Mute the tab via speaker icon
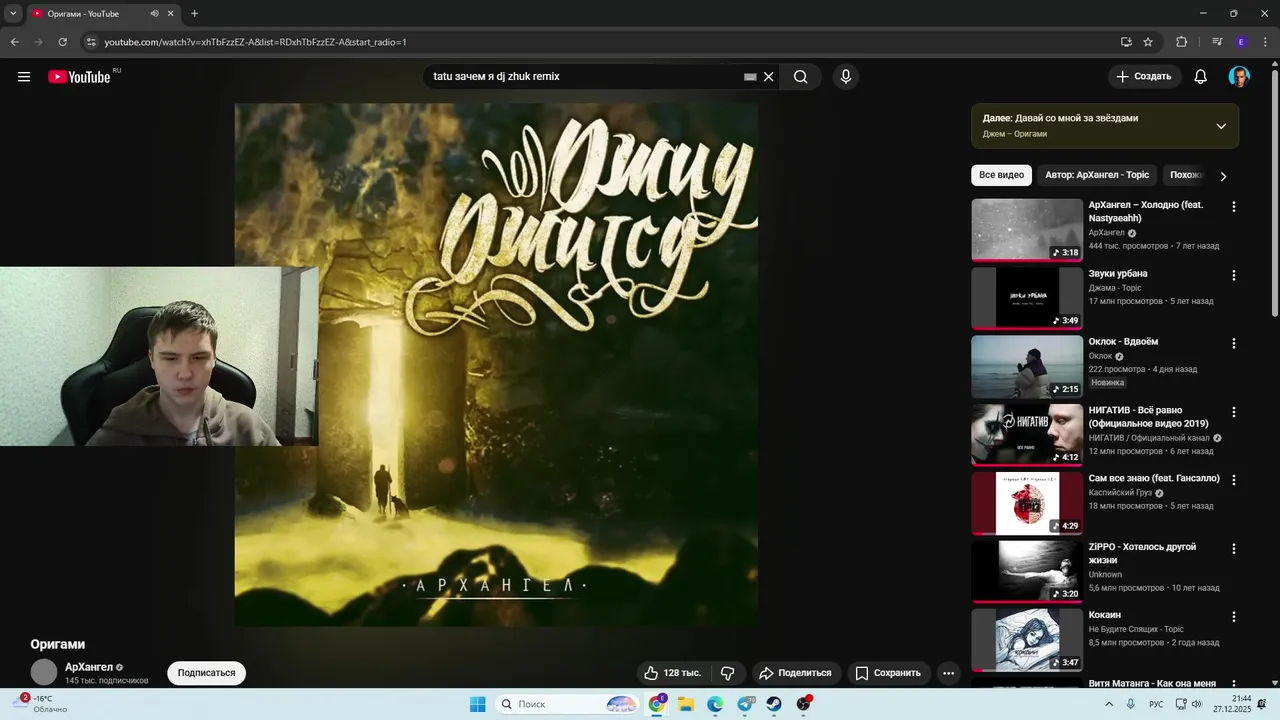The image size is (1280, 720). click(154, 14)
